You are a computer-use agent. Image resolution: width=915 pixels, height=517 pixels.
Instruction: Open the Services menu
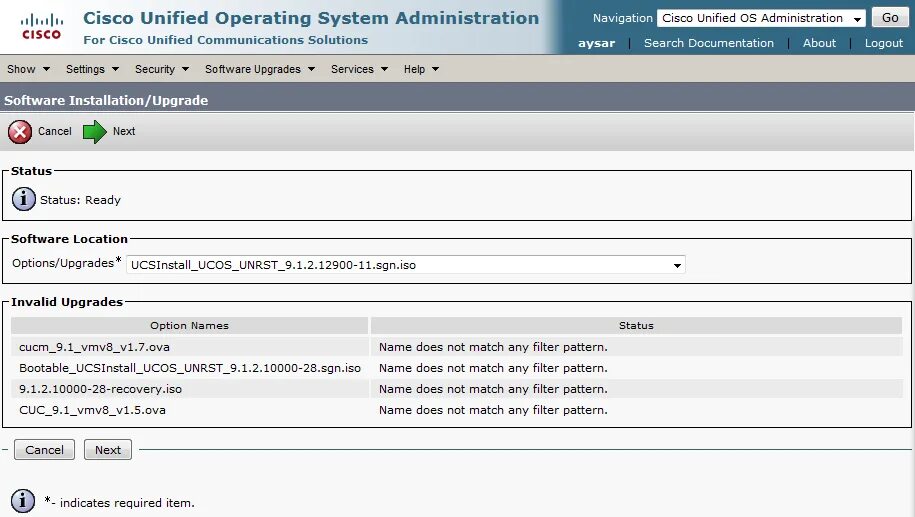pos(359,69)
